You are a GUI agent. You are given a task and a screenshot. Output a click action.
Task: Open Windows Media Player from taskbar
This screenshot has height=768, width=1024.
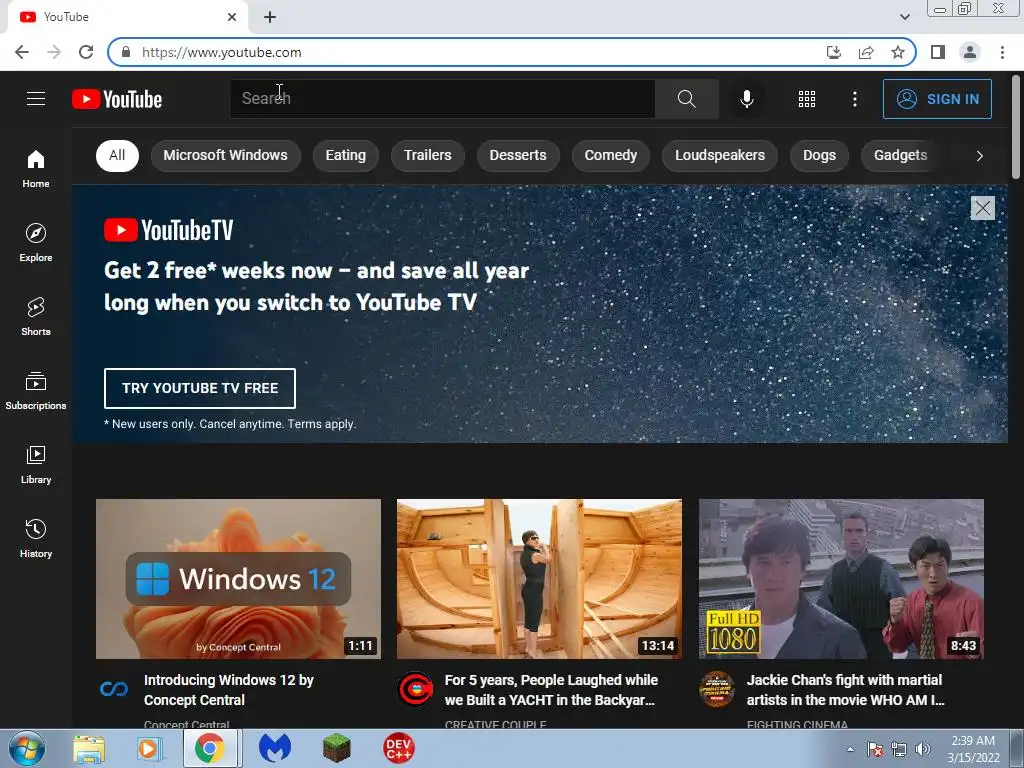tap(149, 748)
